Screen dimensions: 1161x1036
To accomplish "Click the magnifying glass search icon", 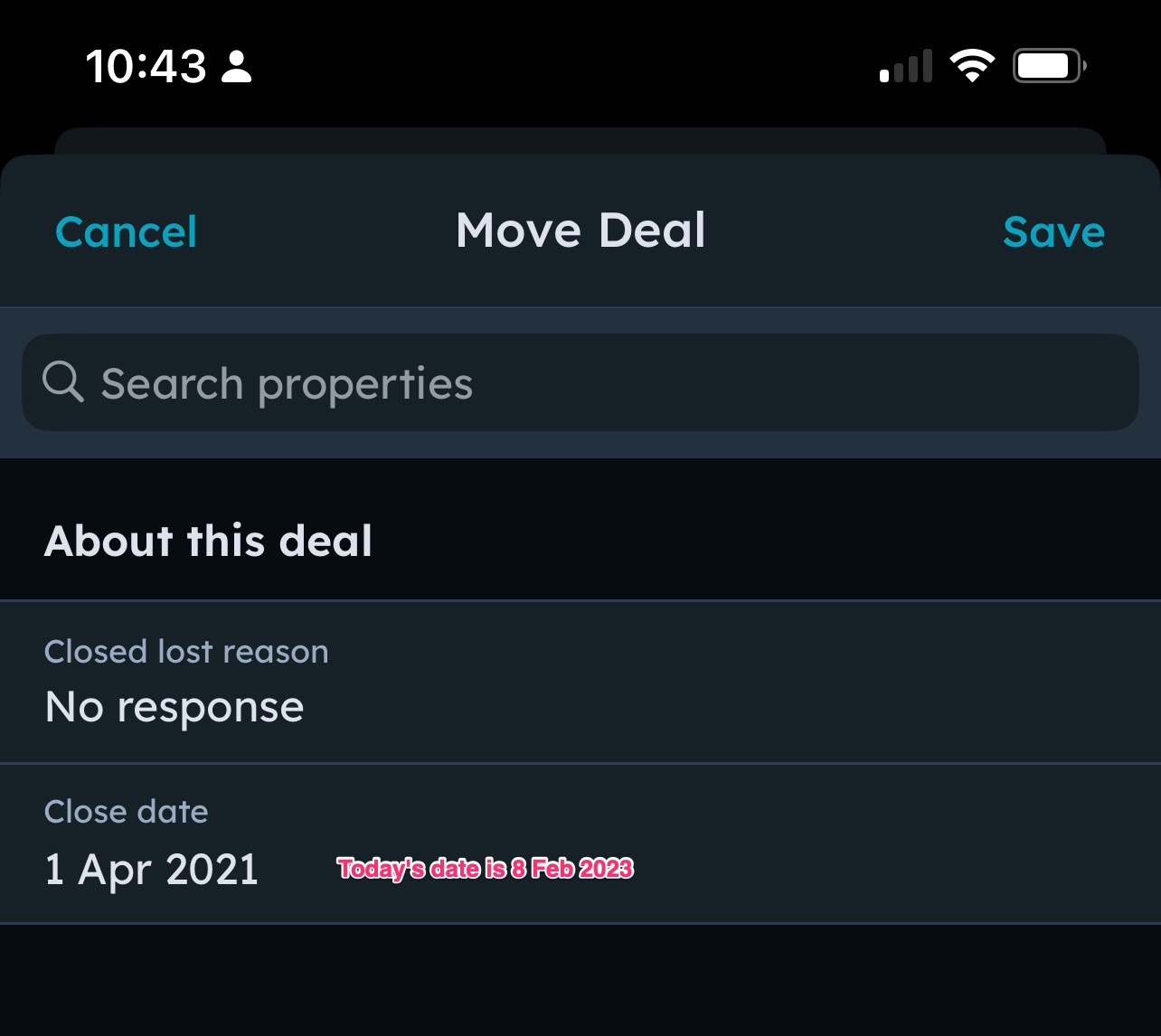I will [63, 382].
